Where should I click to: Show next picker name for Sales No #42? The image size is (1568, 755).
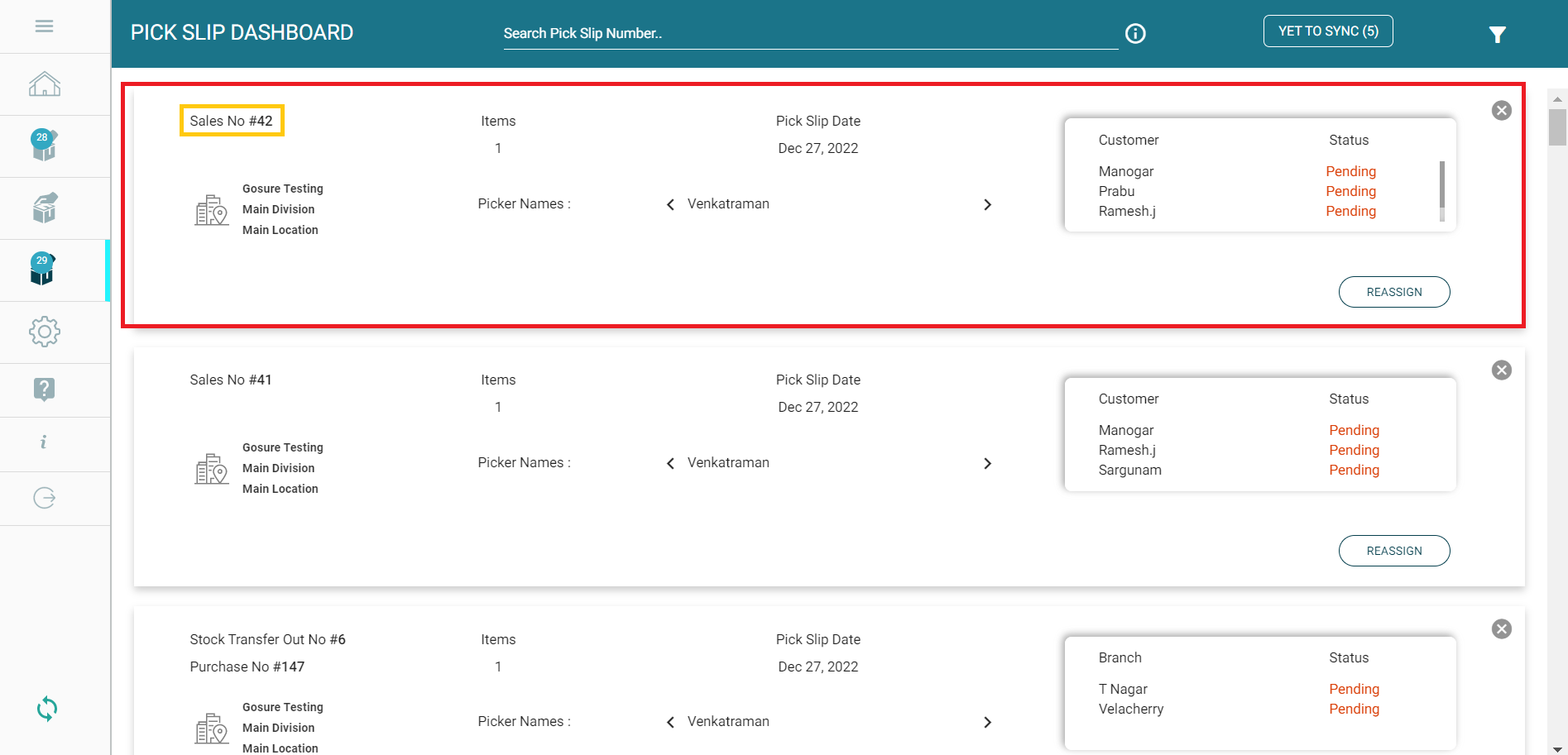(987, 204)
